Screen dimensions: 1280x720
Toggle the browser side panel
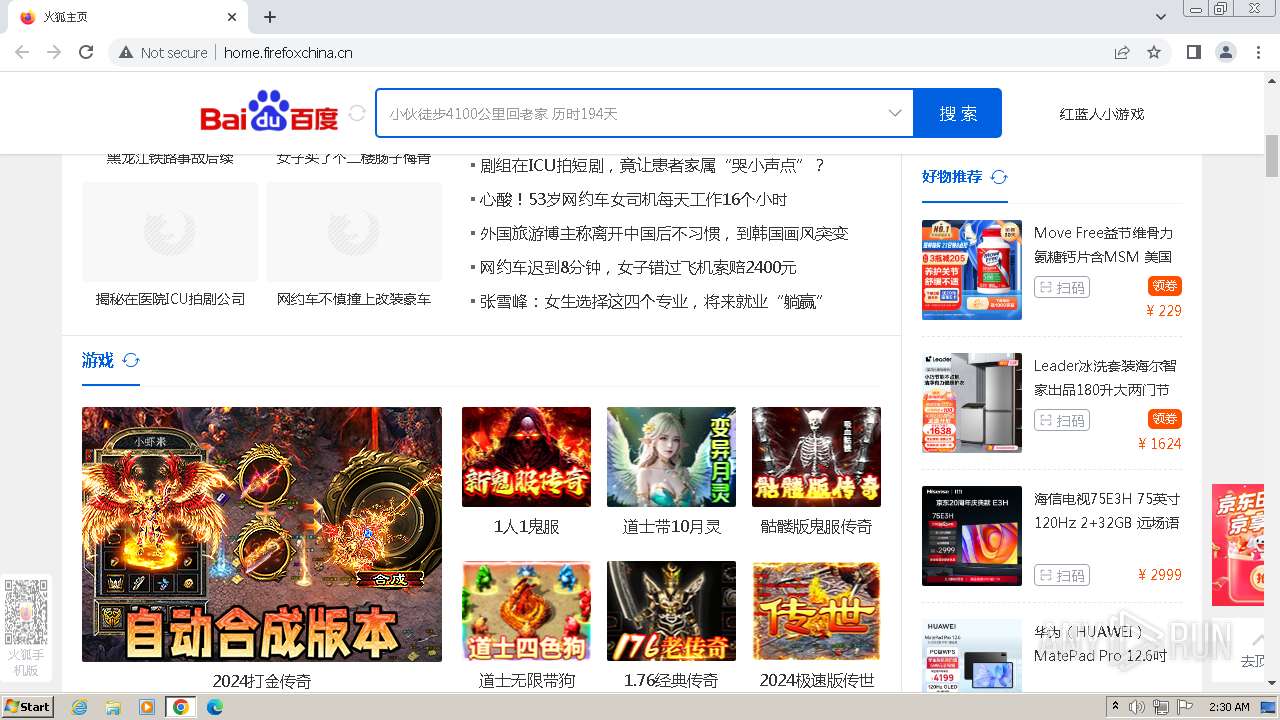tap(1193, 52)
